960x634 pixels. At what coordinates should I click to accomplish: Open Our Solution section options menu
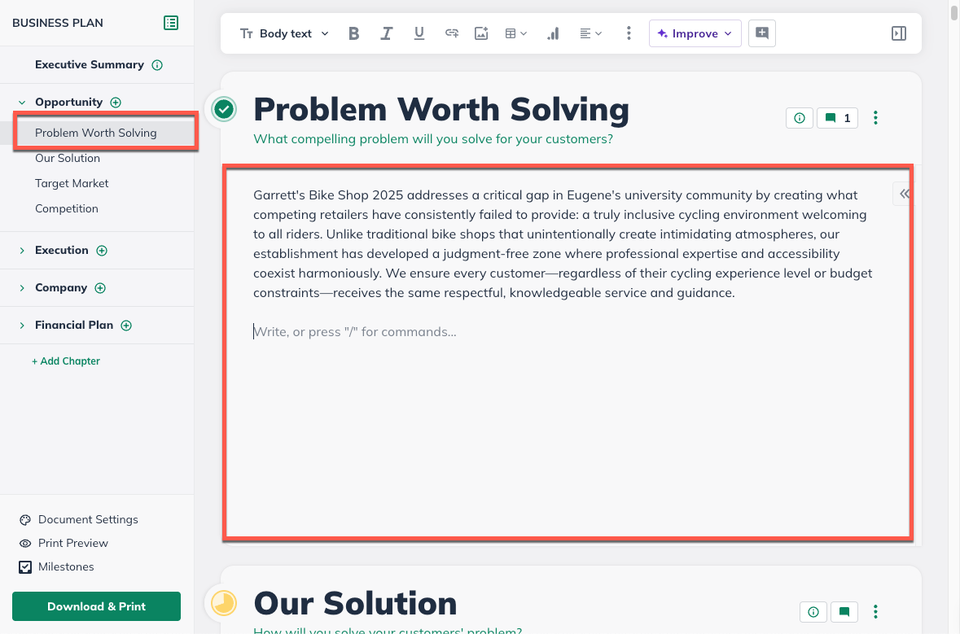click(876, 612)
